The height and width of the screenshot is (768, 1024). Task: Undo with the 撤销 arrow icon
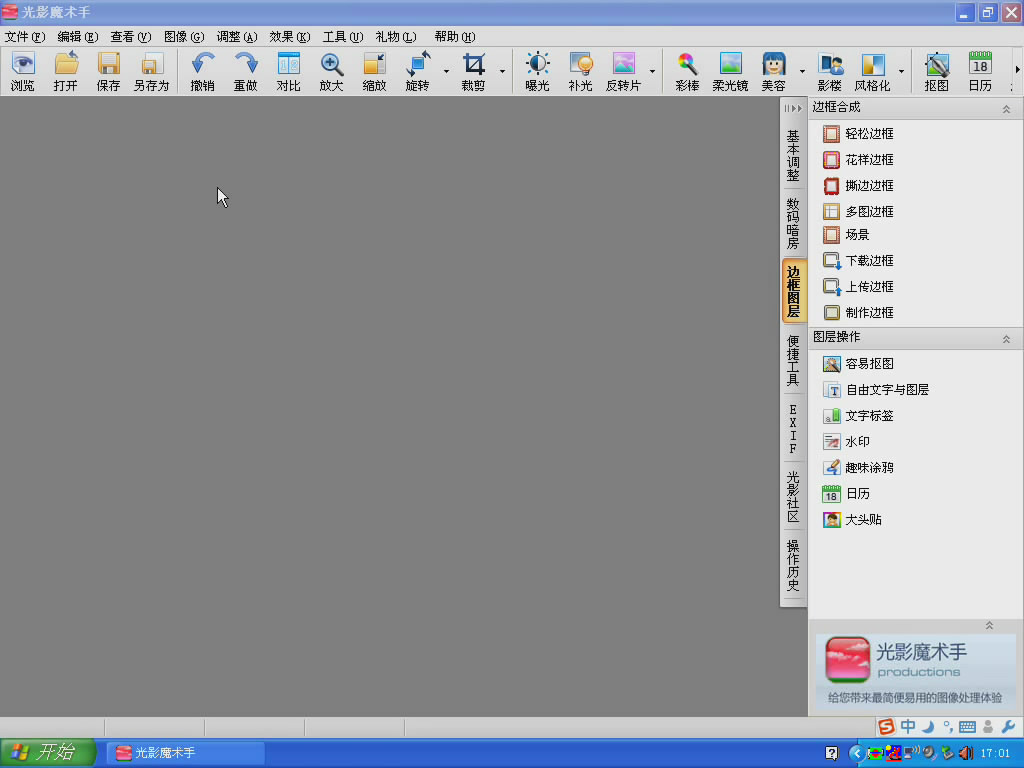[x=202, y=71]
